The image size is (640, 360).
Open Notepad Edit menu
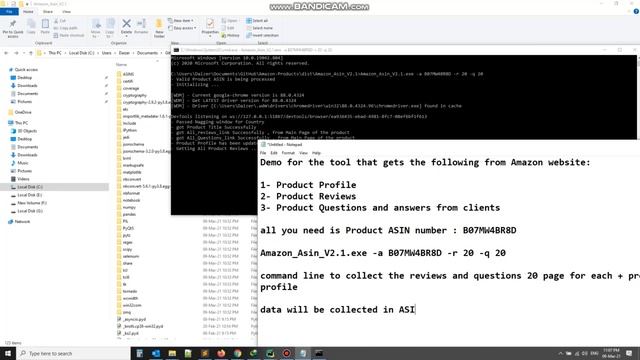pyautogui.click(x=274, y=153)
